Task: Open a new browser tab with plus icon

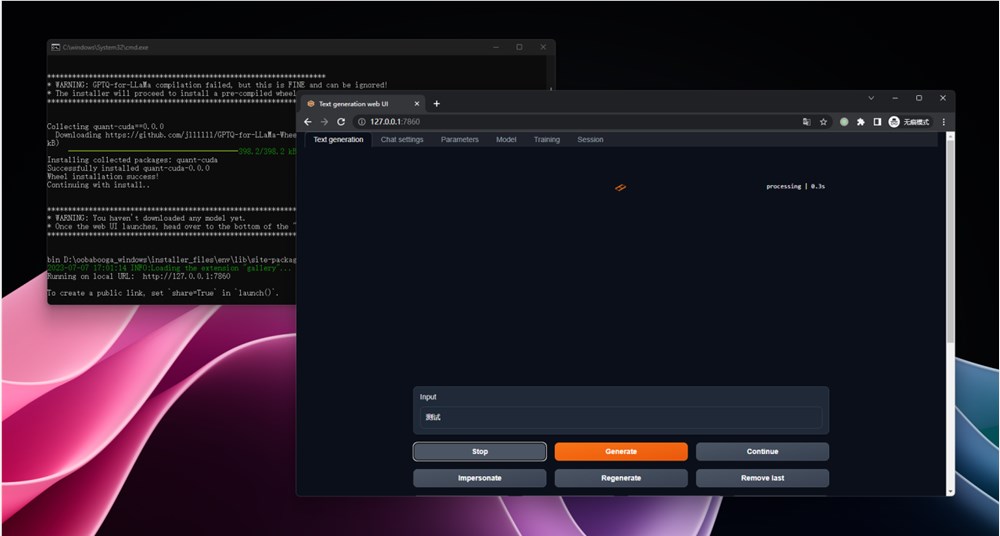Action: click(436, 103)
